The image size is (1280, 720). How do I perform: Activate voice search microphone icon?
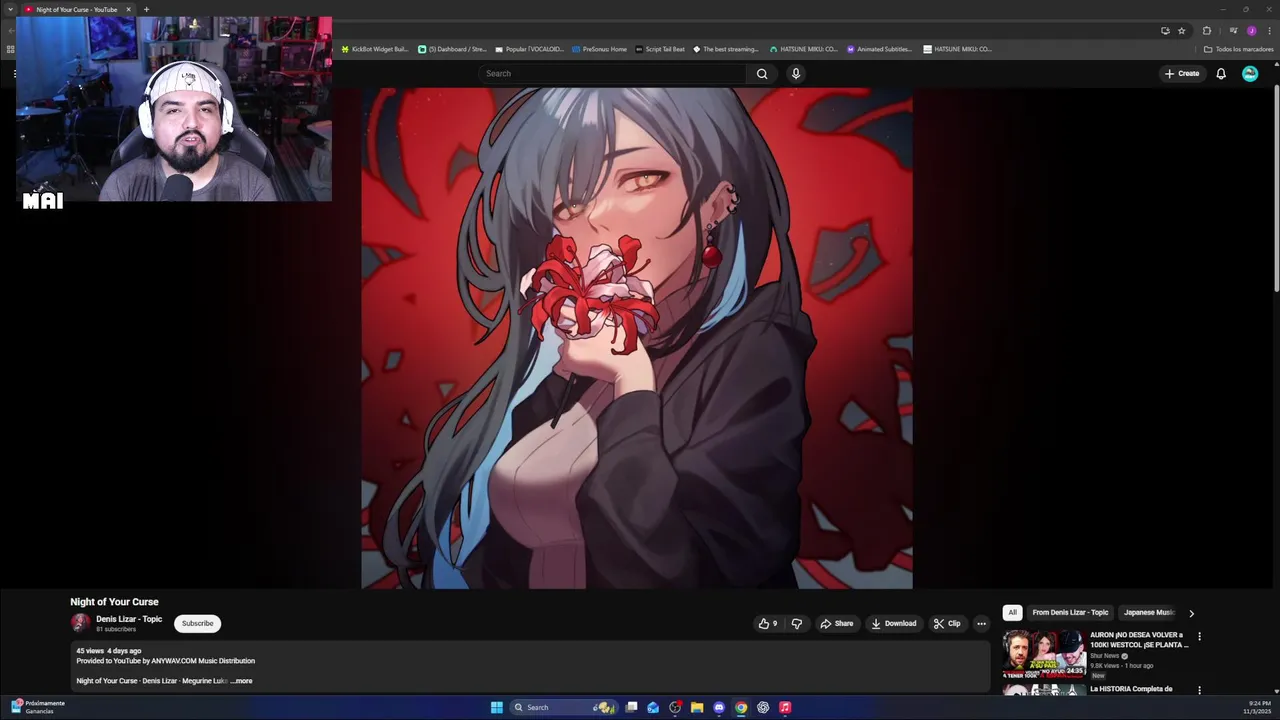[796, 73]
